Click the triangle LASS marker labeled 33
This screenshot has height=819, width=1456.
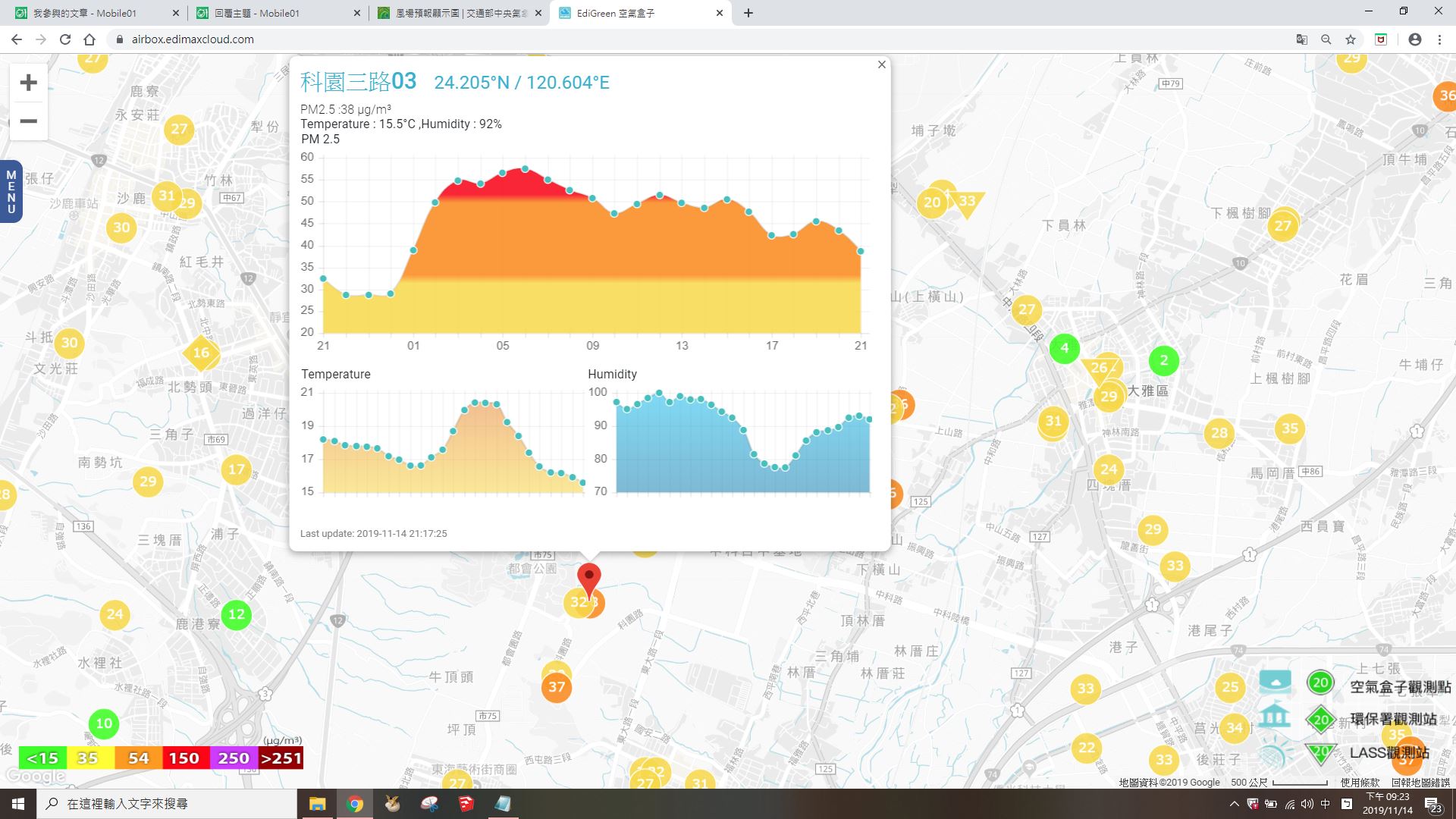pyautogui.click(x=967, y=203)
